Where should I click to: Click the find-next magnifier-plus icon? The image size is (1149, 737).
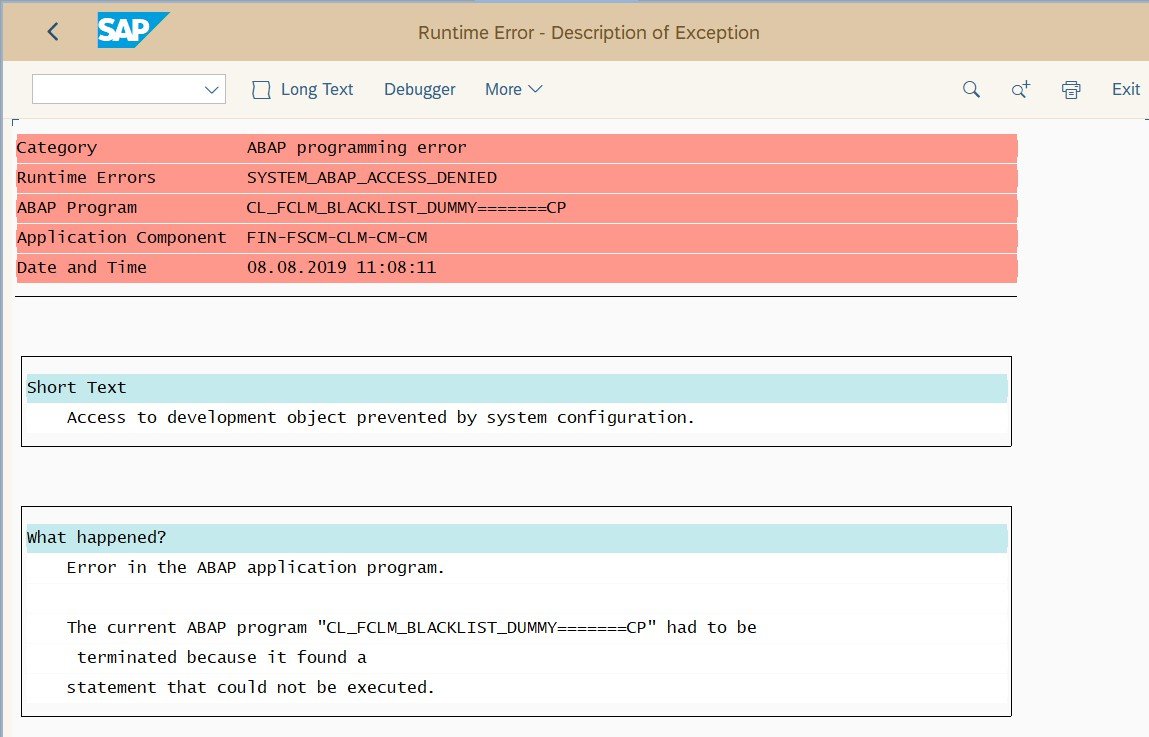(x=1020, y=89)
